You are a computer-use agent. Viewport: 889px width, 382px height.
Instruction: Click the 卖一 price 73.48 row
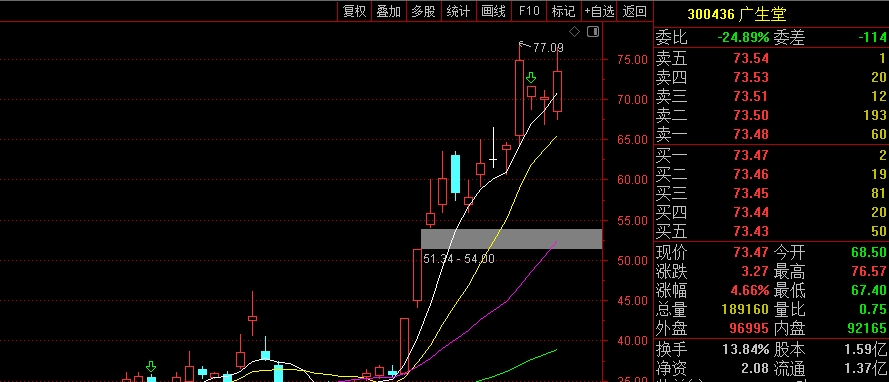coord(771,134)
